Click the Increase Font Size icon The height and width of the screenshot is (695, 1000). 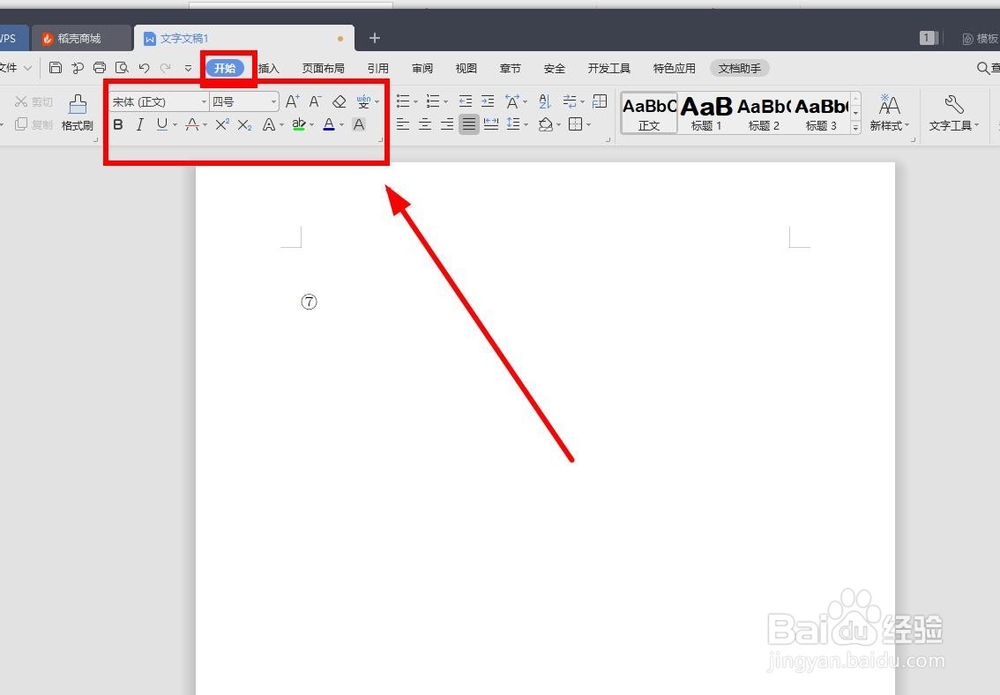[x=291, y=101]
